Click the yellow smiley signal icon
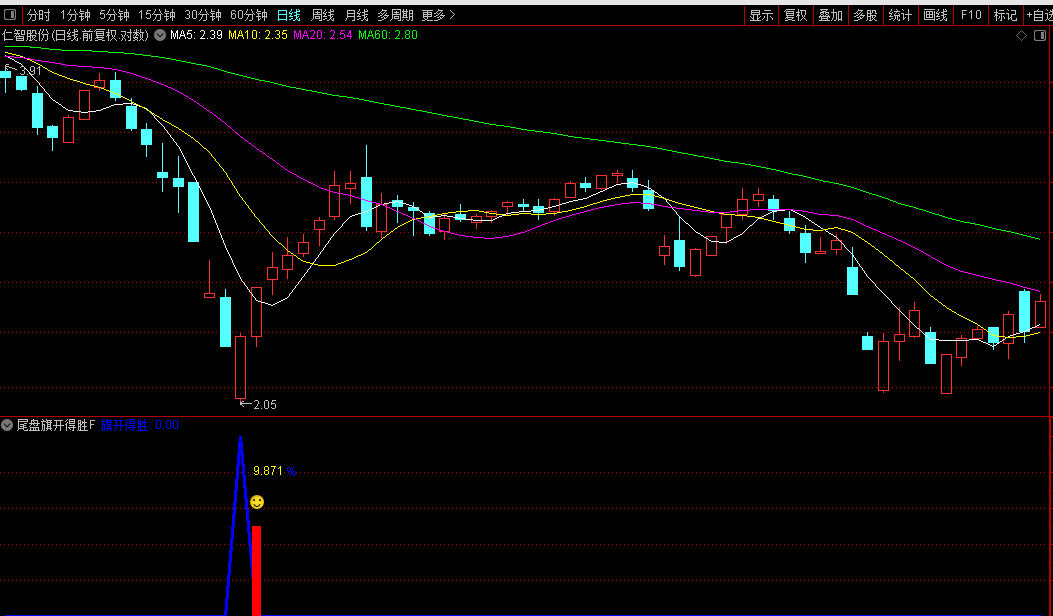 [x=257, y=502]
